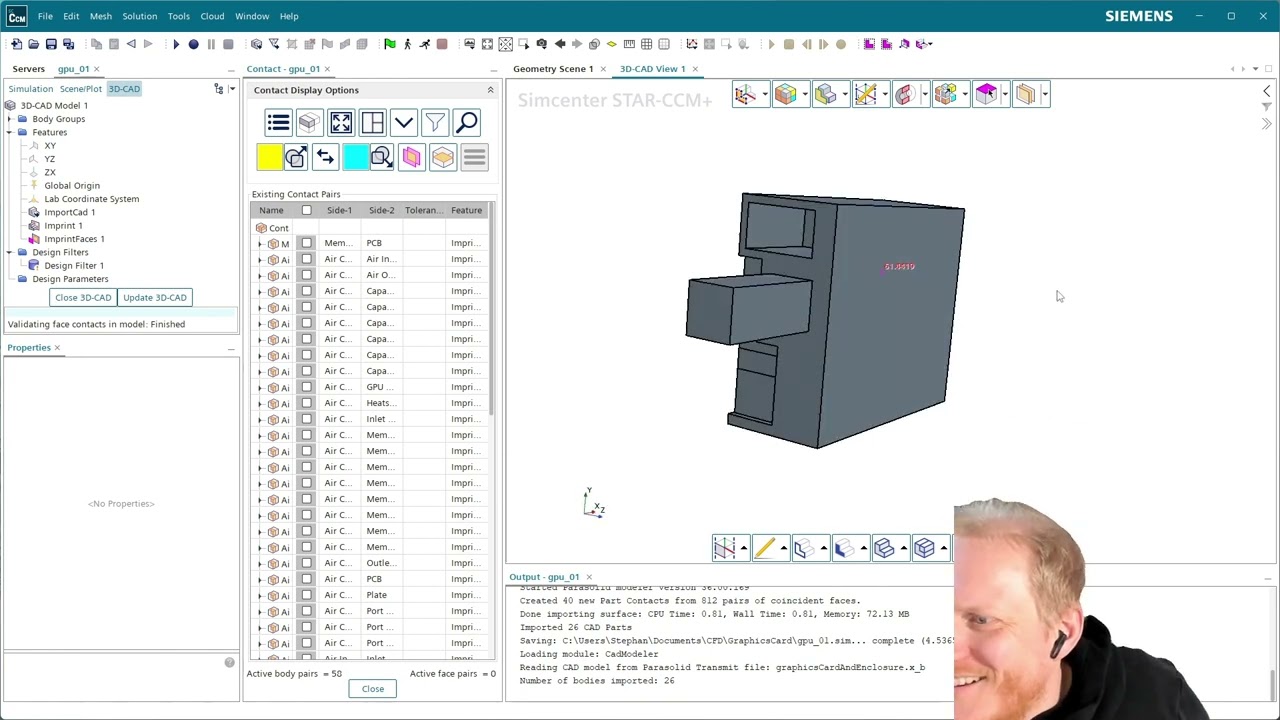The height and width of the screenshot is (720, 1280).
Task: Open dropdown arrow beside the section pages icon
Action: (1045, 95)
